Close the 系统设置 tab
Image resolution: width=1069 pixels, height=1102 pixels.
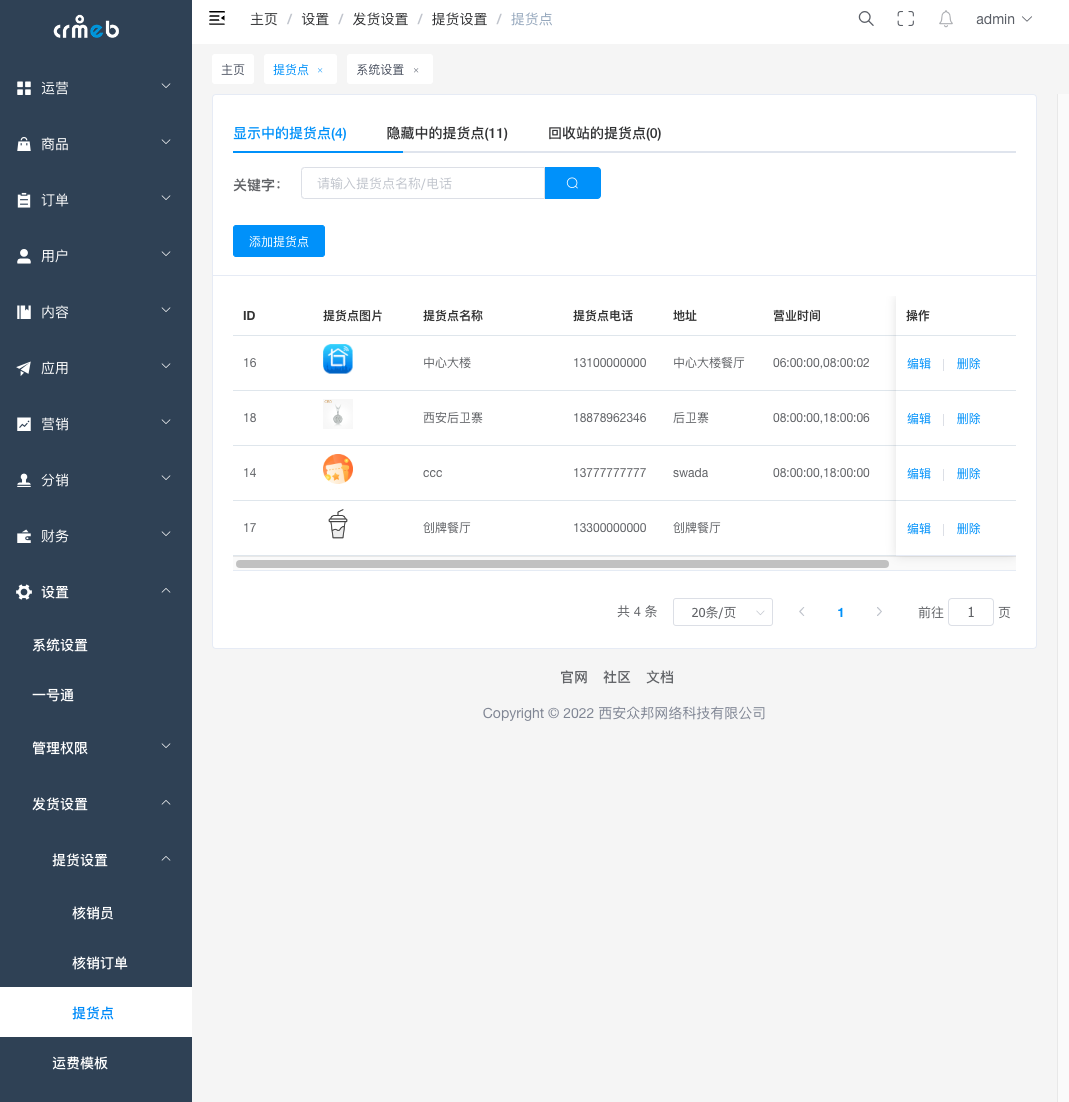click(x=416, y=70)
